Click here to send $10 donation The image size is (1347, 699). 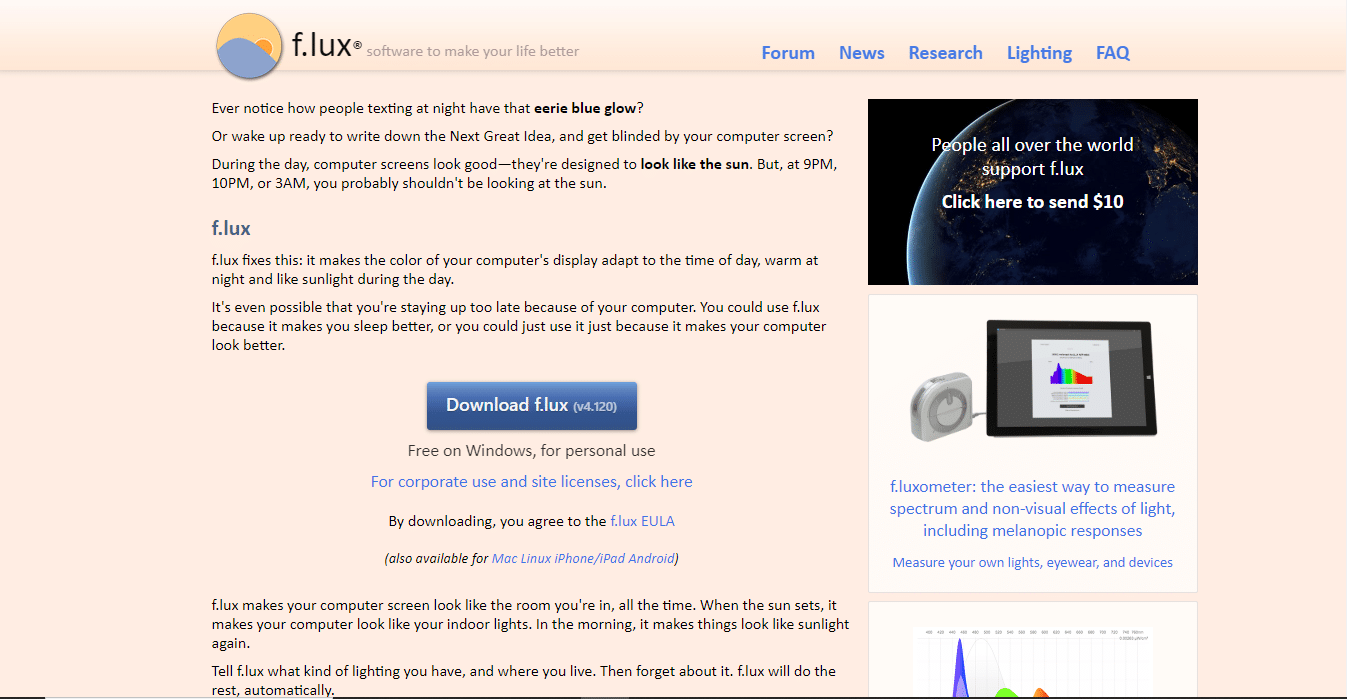point(1032,201)
